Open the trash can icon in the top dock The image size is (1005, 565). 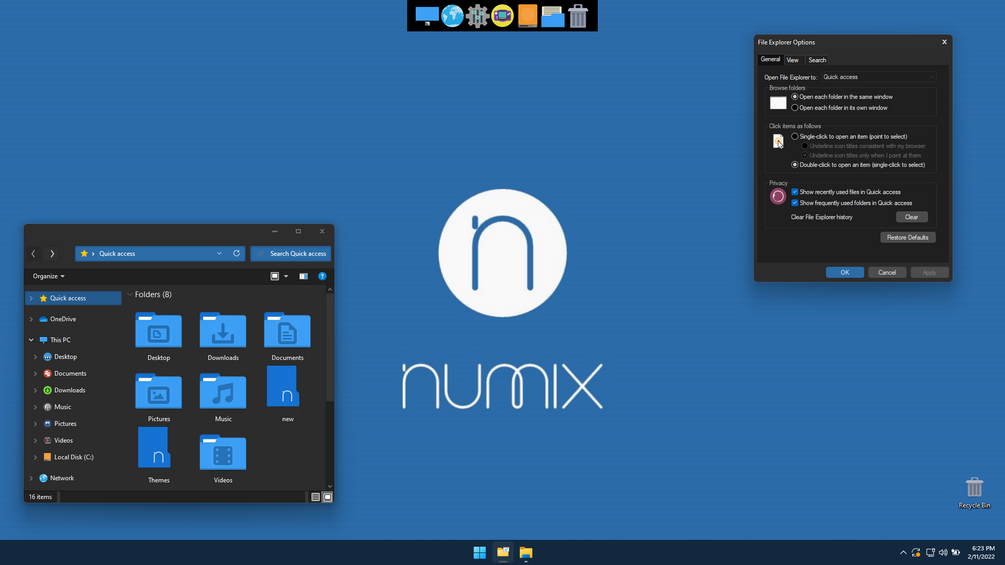[x=578, y=15]
